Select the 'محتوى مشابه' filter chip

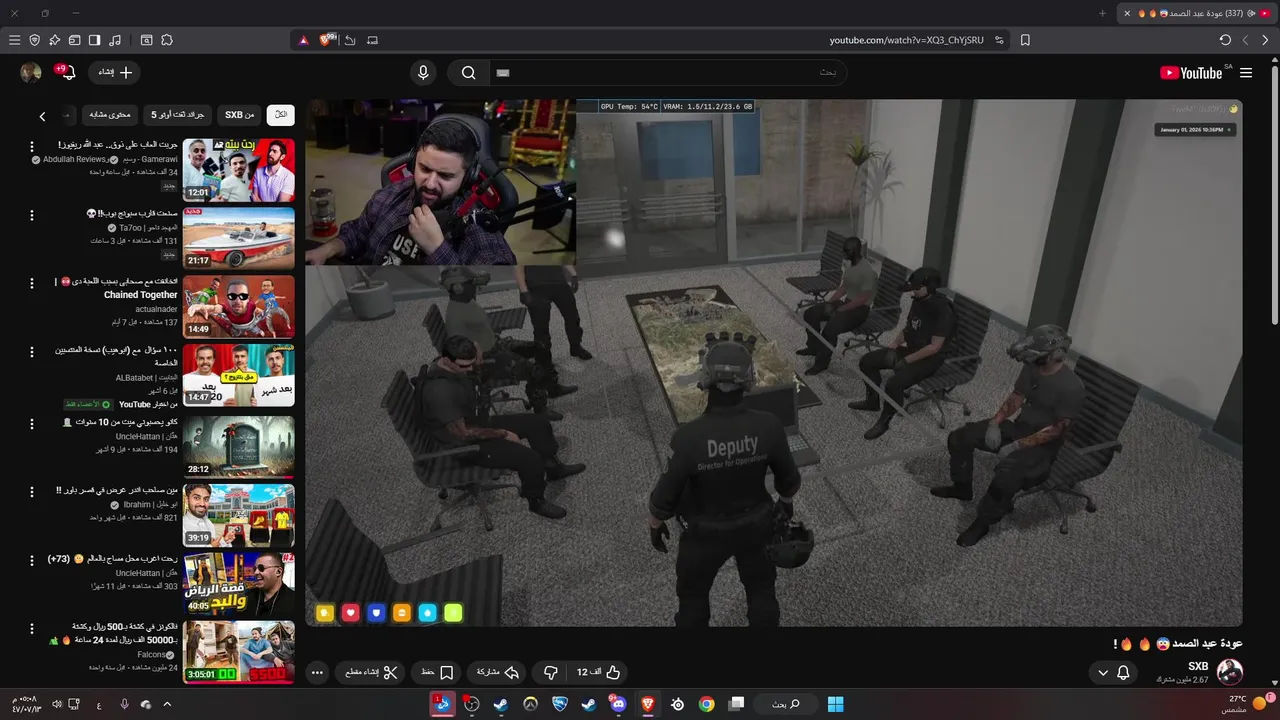(110, 115)
